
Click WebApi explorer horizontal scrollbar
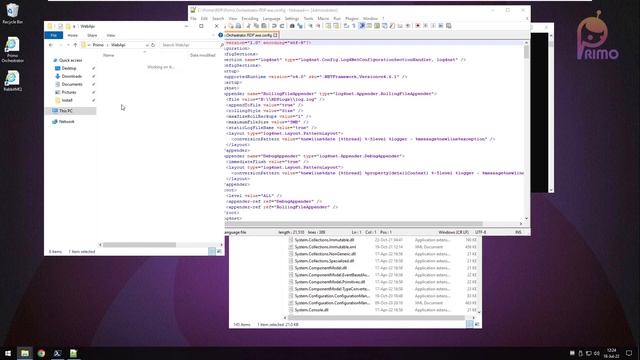pyautogui.click(x=139, y=245)
